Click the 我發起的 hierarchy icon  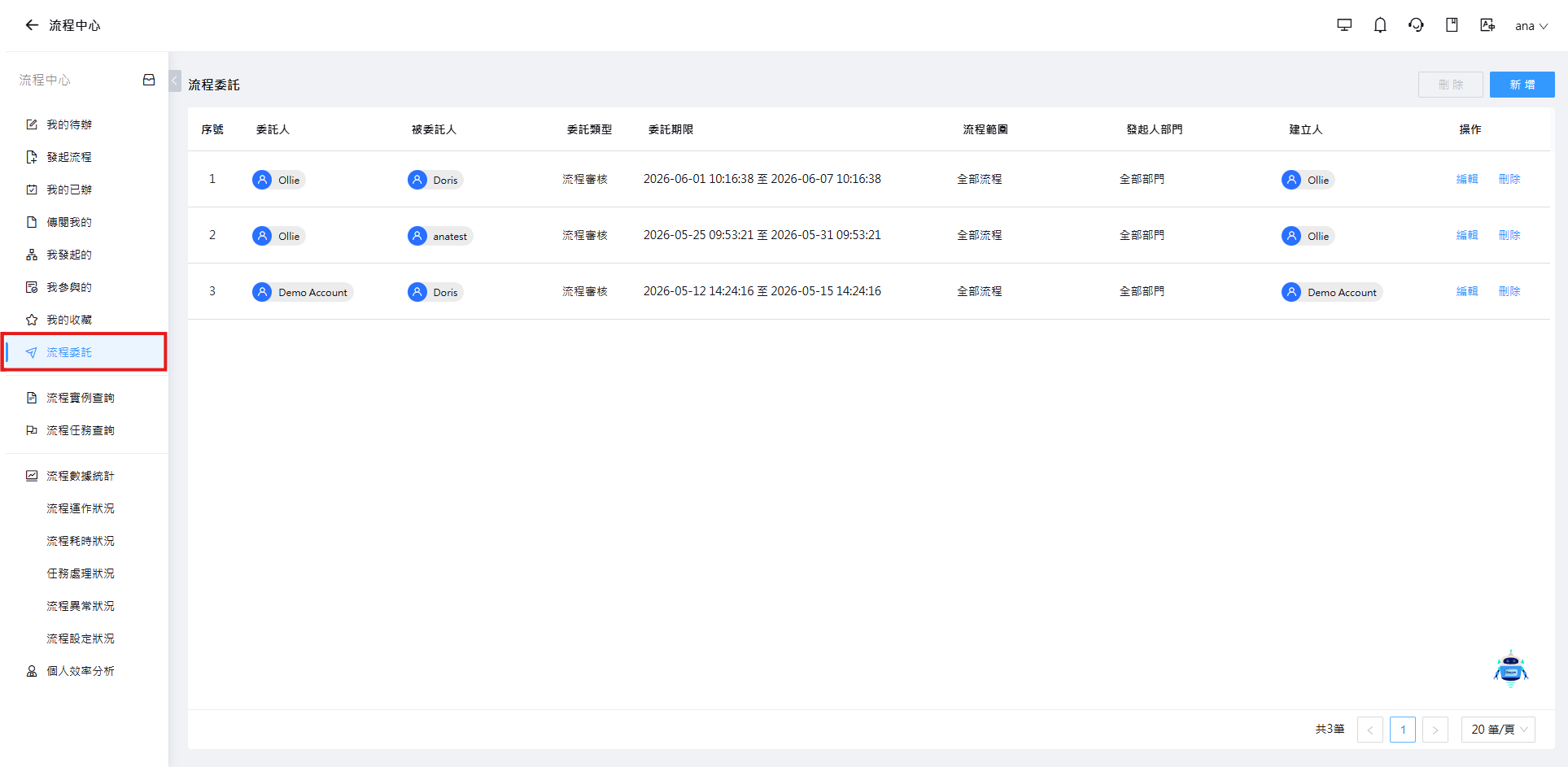tap(32, 255)
